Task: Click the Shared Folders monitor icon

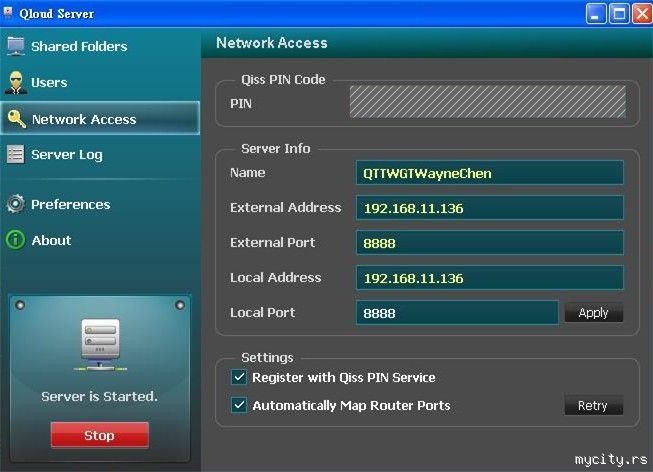Action: tap(16, 46)
